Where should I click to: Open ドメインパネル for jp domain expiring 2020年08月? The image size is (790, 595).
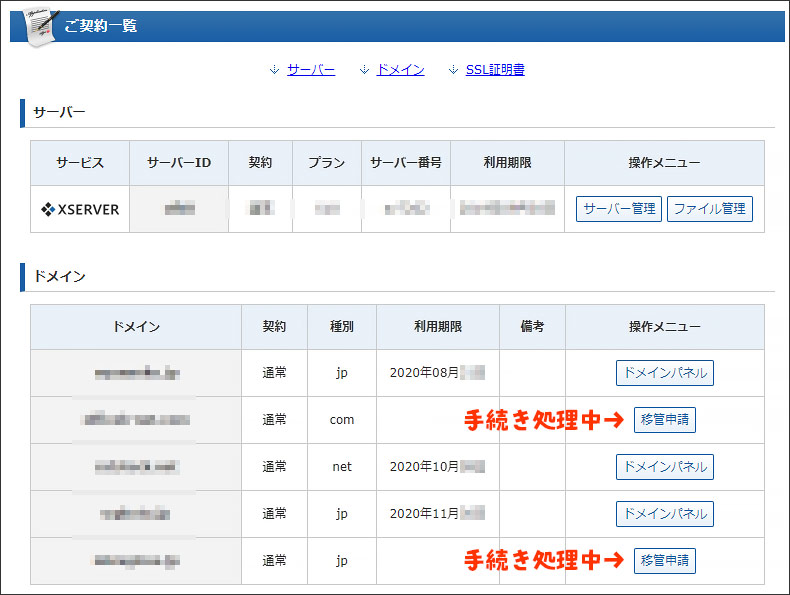(x=664, y=373)
